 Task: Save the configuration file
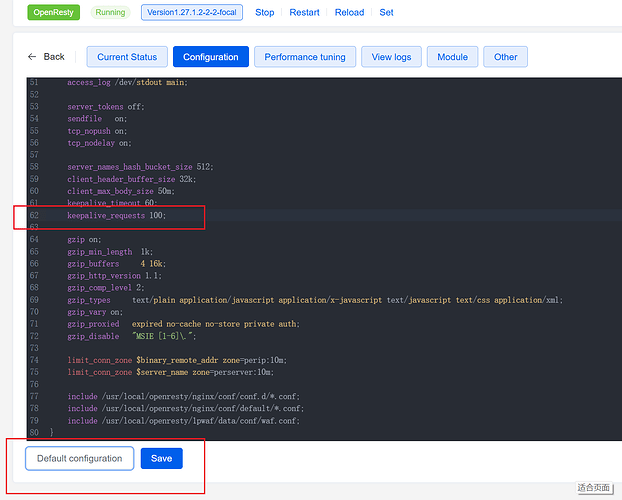click(x=161, y=458)
